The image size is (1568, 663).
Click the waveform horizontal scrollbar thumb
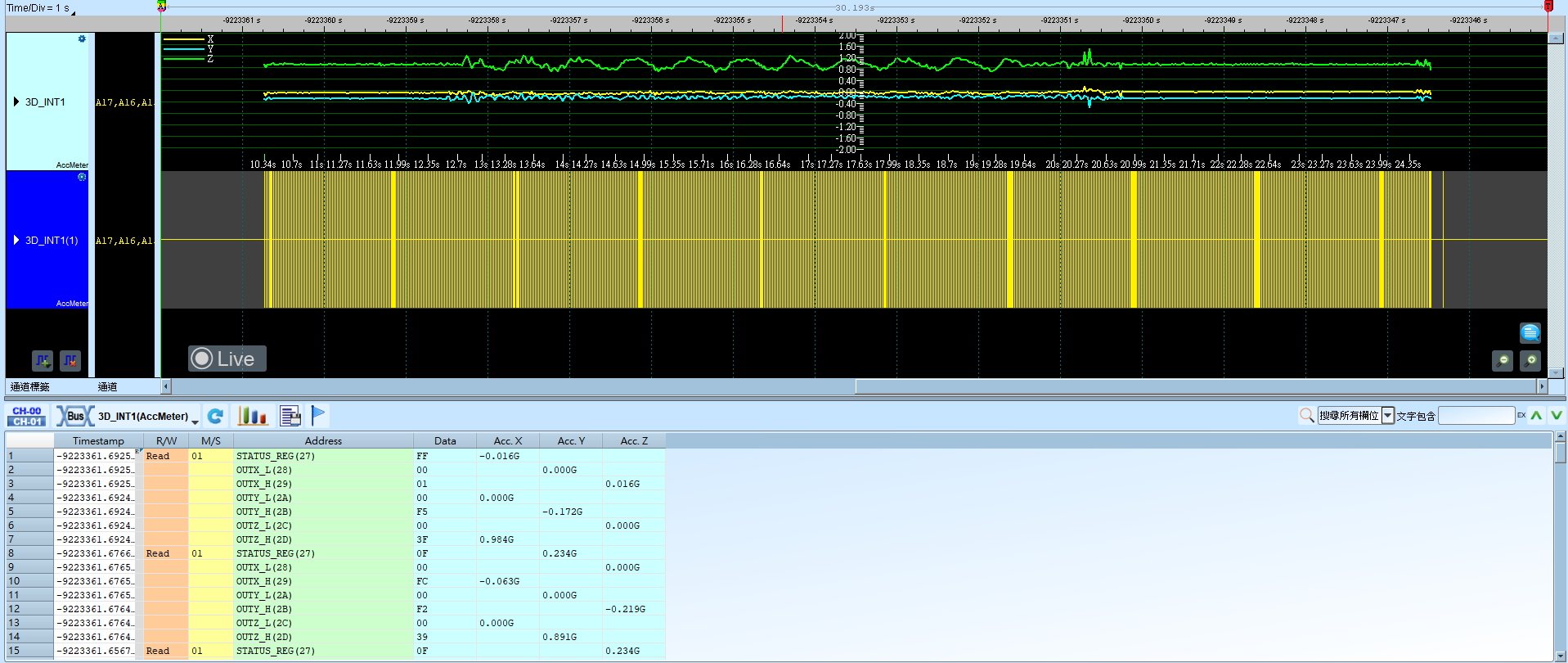(x=1196, y=386)
